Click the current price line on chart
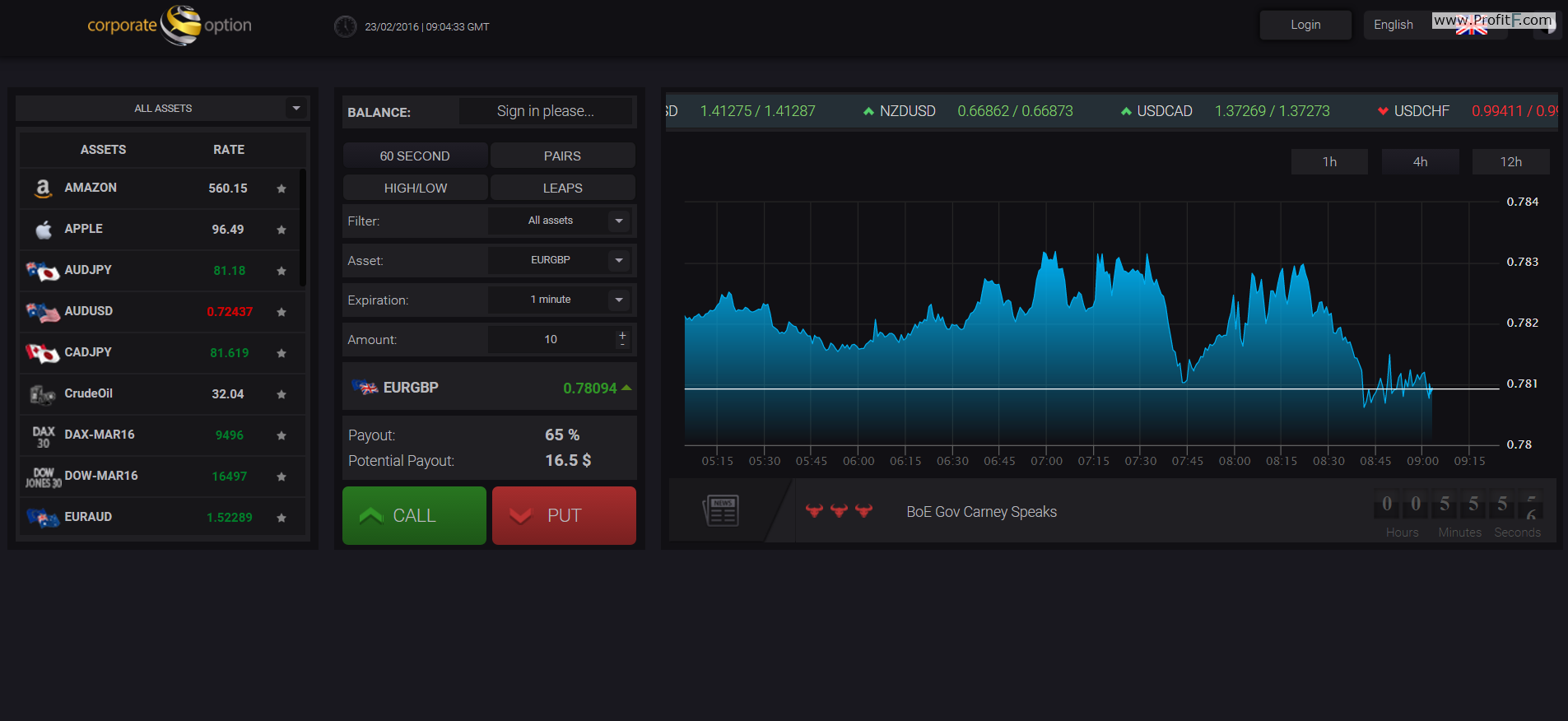The image size is (1568, 721). pyautogui.click(x=1091, y=388)
